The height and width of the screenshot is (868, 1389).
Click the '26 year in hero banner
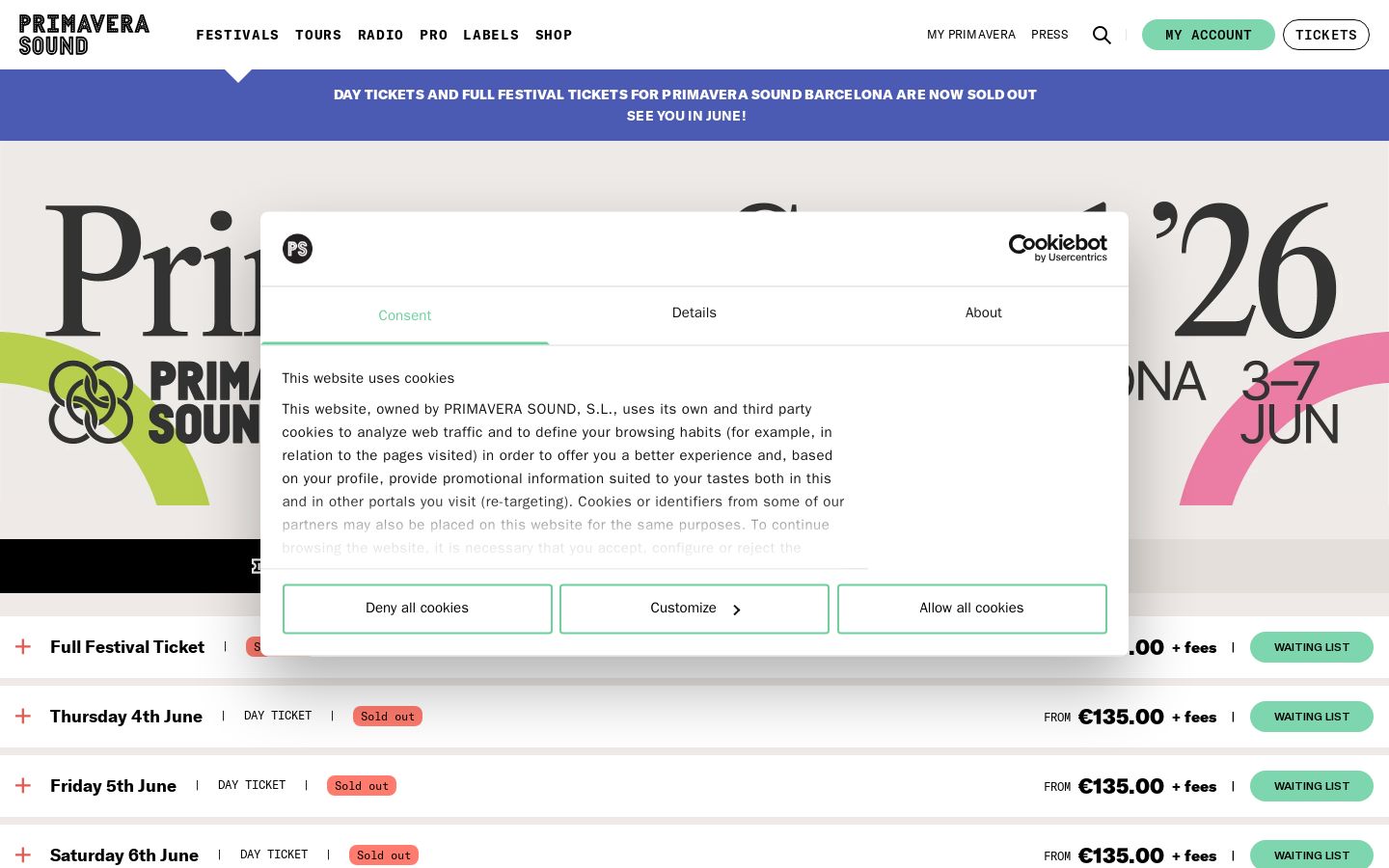point(1244,272)
